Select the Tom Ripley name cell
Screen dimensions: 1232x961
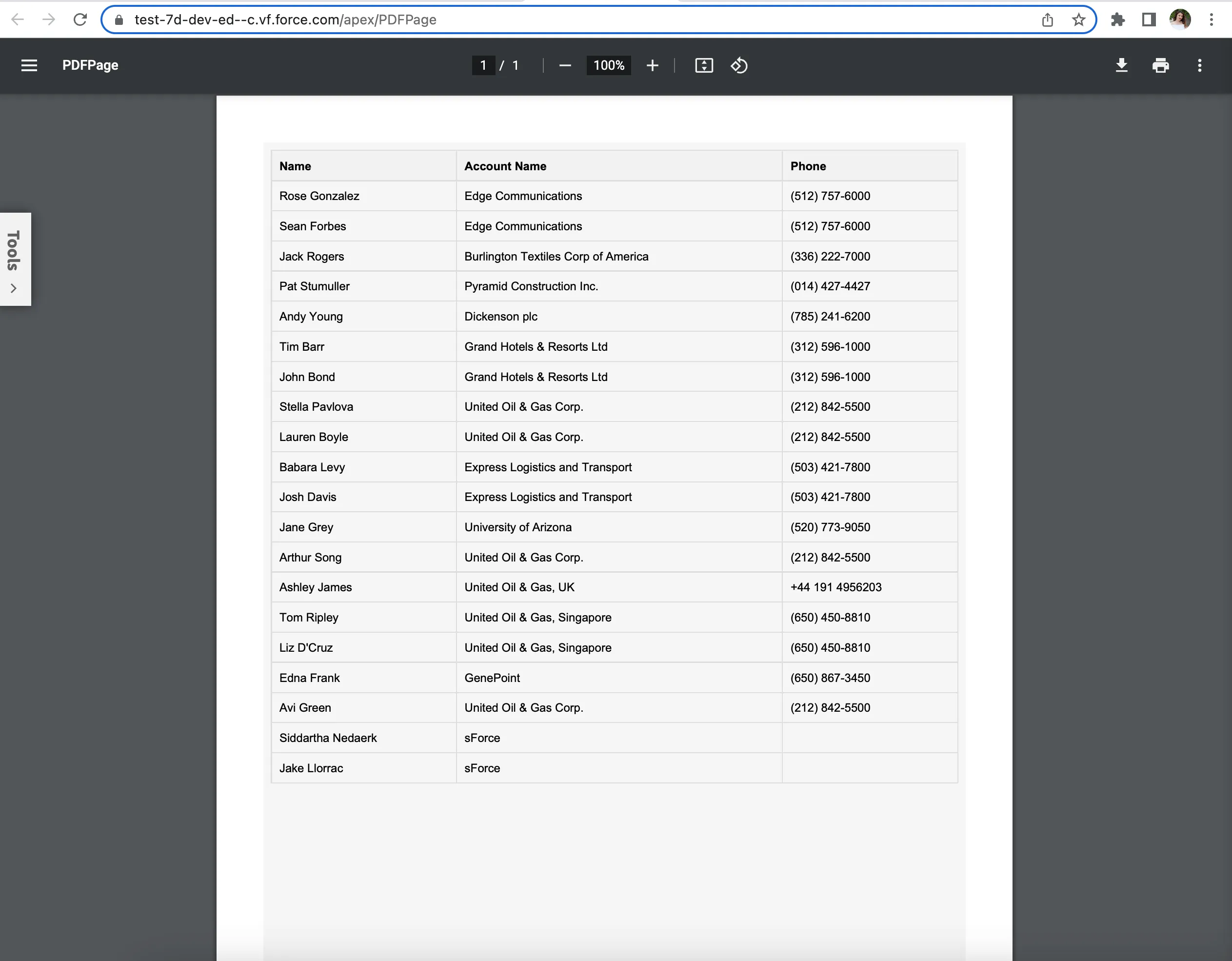[364, 618]
